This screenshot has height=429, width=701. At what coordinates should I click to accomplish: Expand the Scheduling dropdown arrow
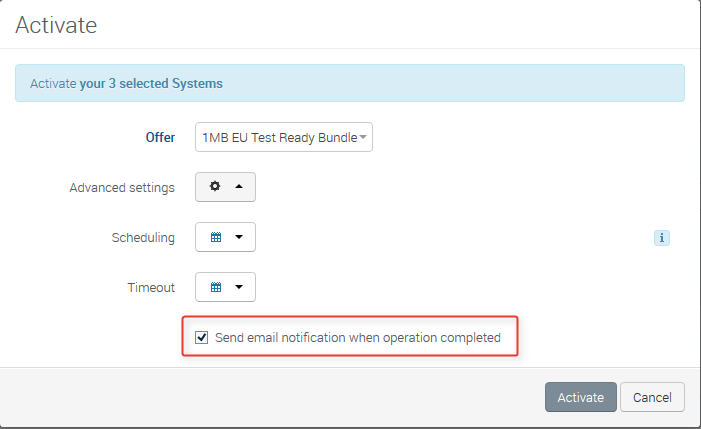238,237
